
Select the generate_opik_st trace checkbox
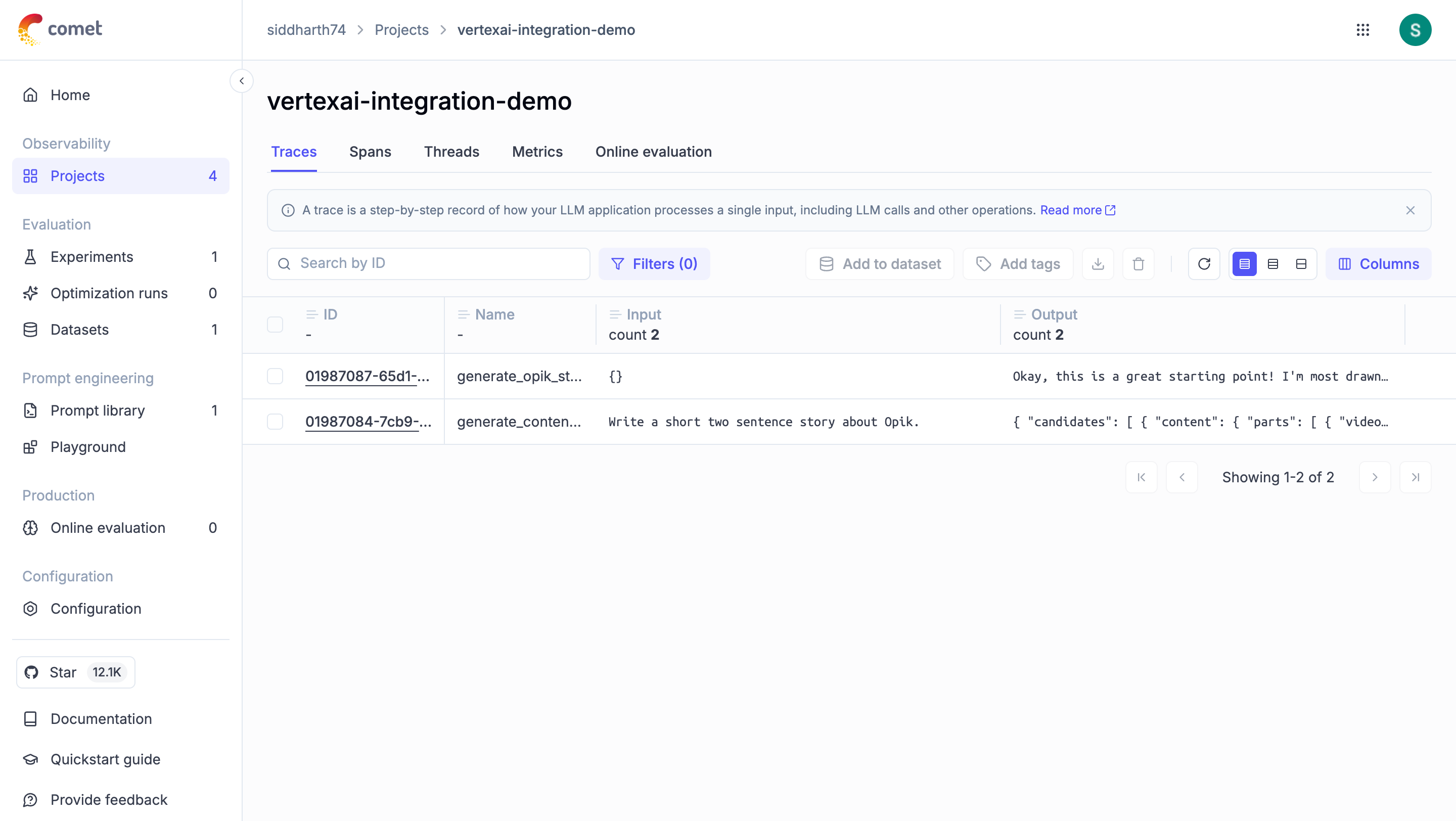pos(275,376)
